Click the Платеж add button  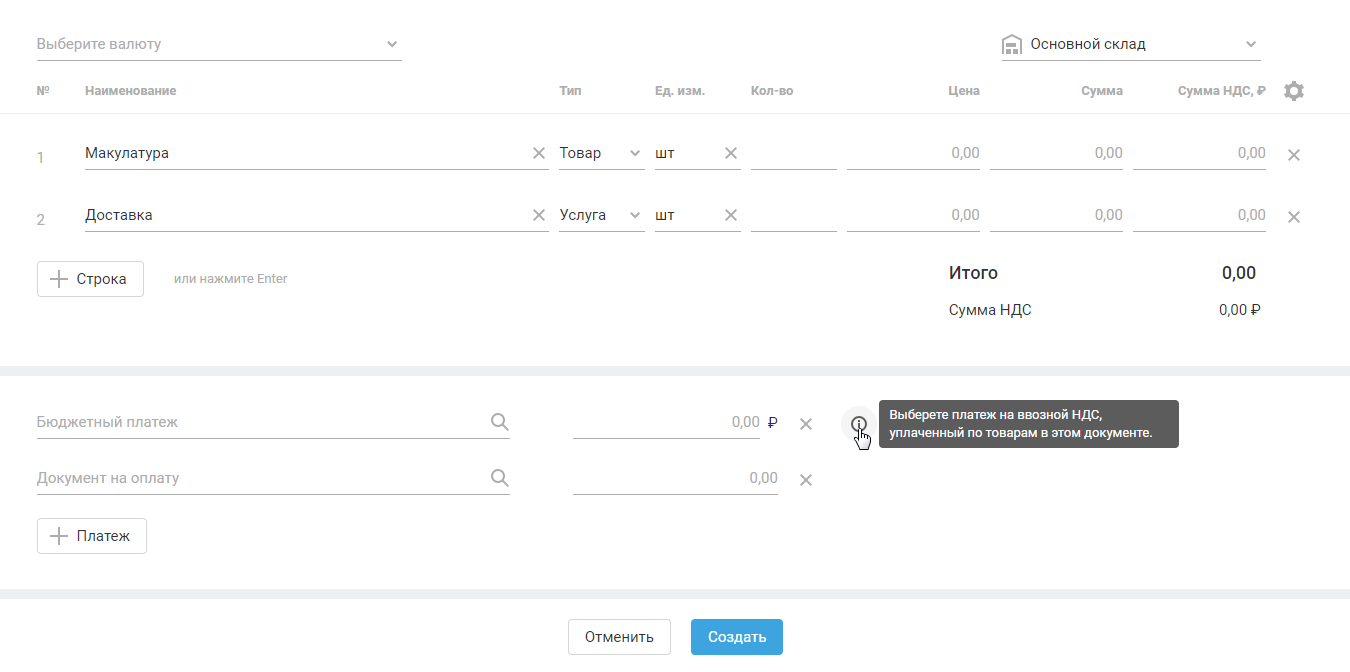click(92, 536)
